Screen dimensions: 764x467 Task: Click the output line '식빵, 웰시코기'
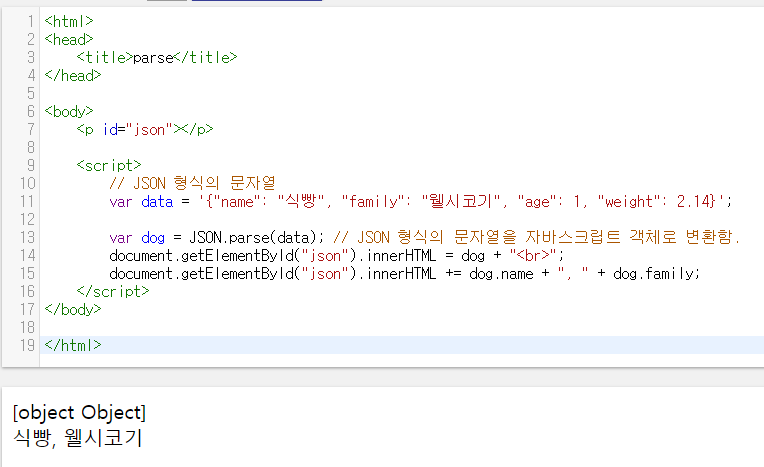77,438
